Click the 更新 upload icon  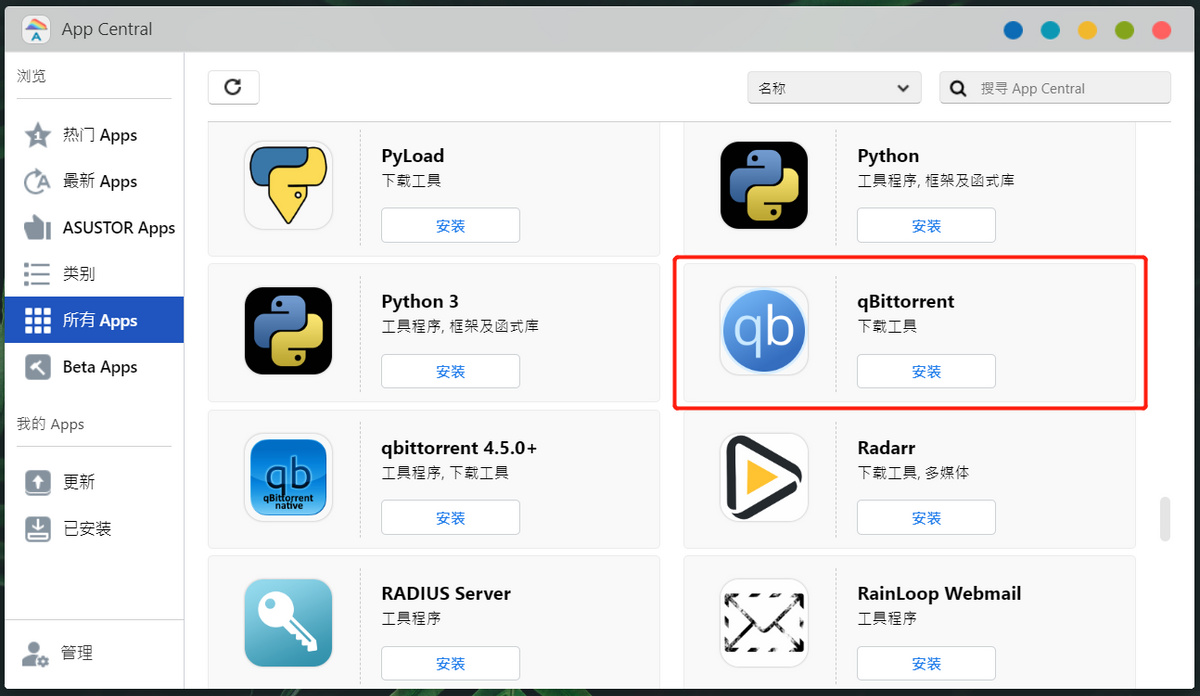[x=37, y=482]
